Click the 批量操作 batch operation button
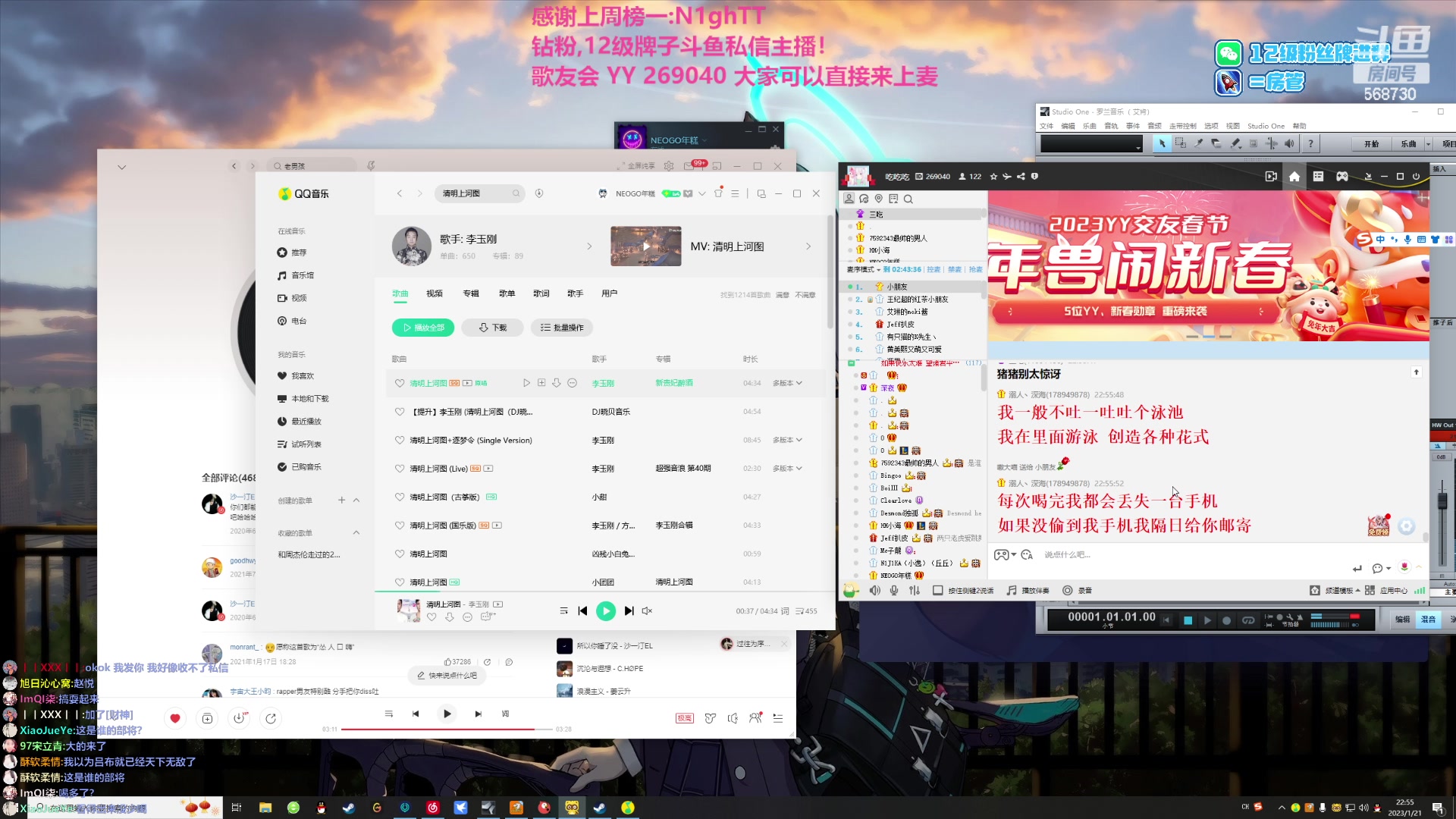Screen dimensions: 1456x819 click(x=562, y=328)
